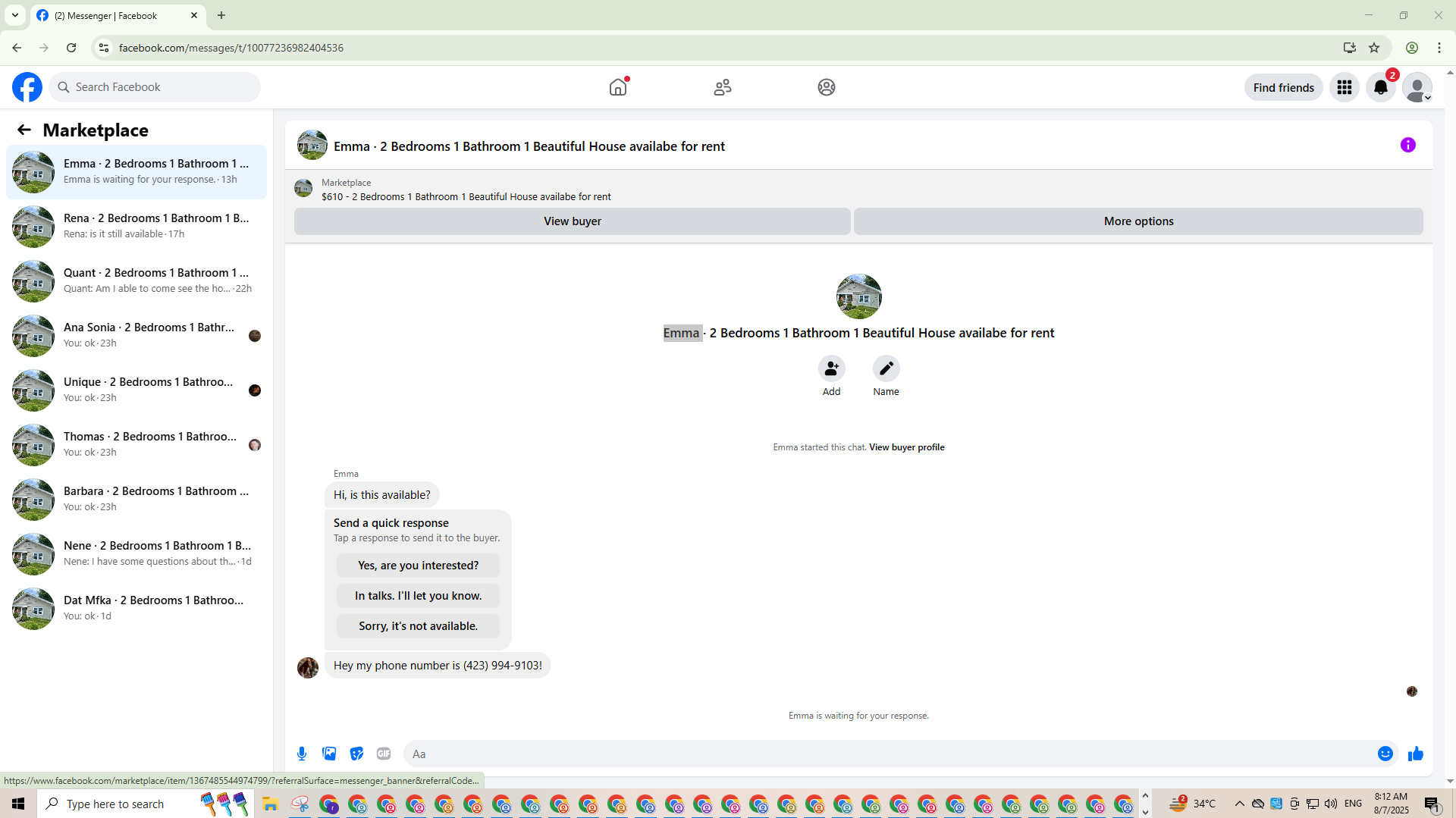Viewport: 1456px width, 818px height.
Task: Install app icon in address bar
Action: pos(1350,48)
